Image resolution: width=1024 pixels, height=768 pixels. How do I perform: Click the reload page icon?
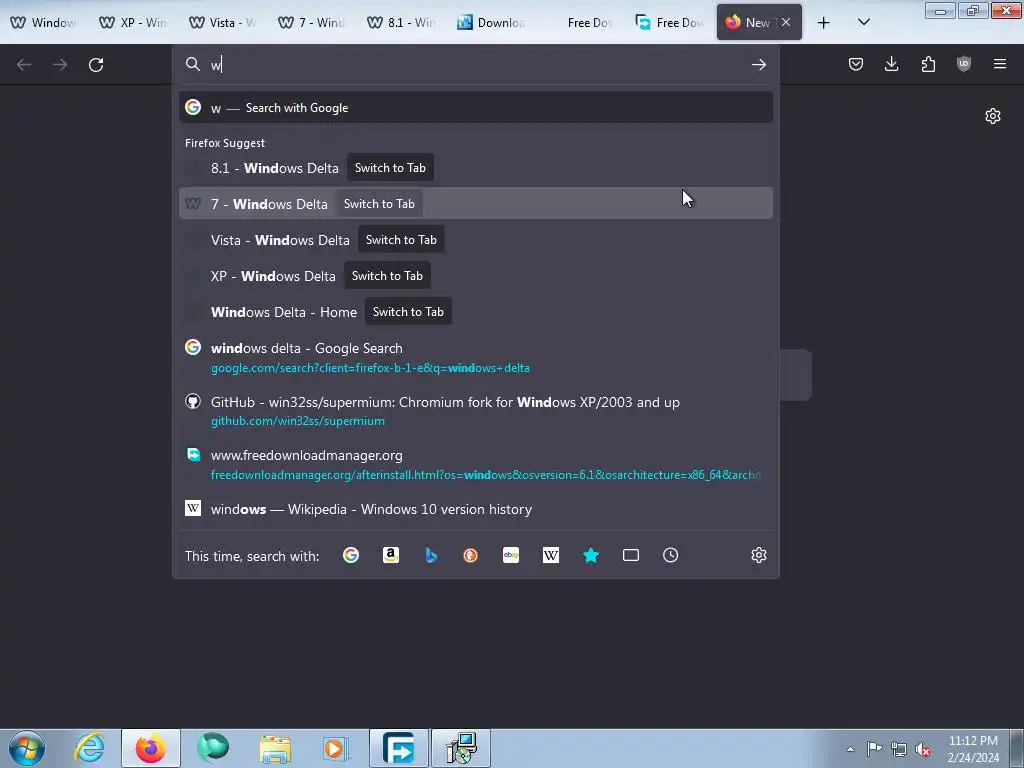coord(96,65)
